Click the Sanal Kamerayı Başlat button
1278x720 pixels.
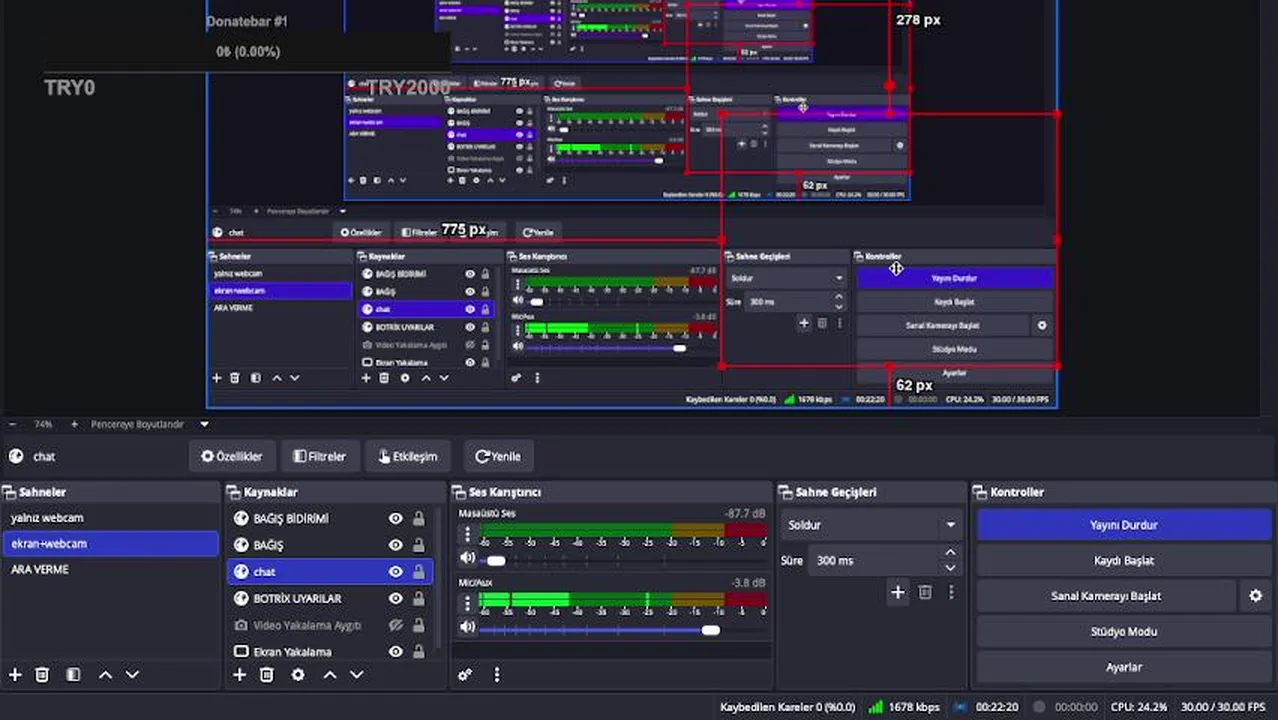coord(1106,596)
